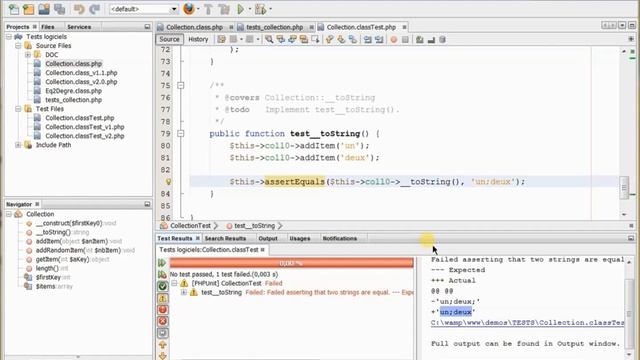Click the Shift Line Right icon
The image size is (640, 360).
point(379,39)
